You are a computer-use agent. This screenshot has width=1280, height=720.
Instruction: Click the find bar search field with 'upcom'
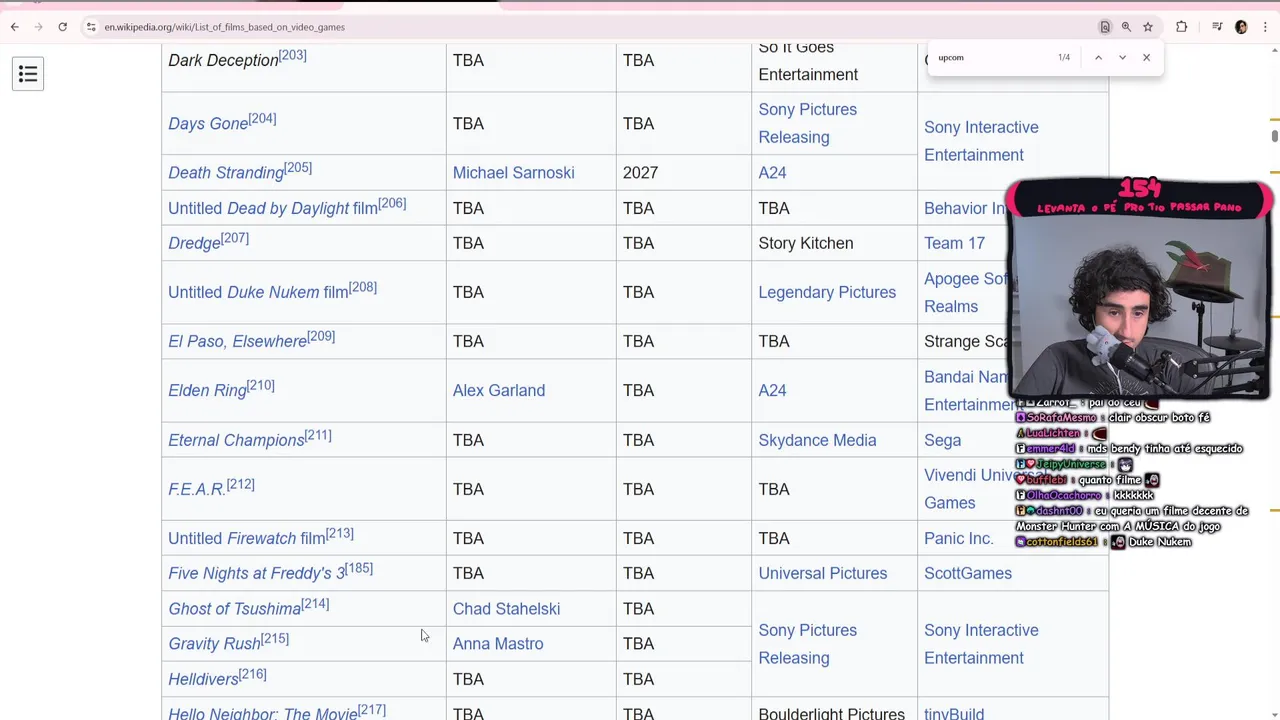990,58
